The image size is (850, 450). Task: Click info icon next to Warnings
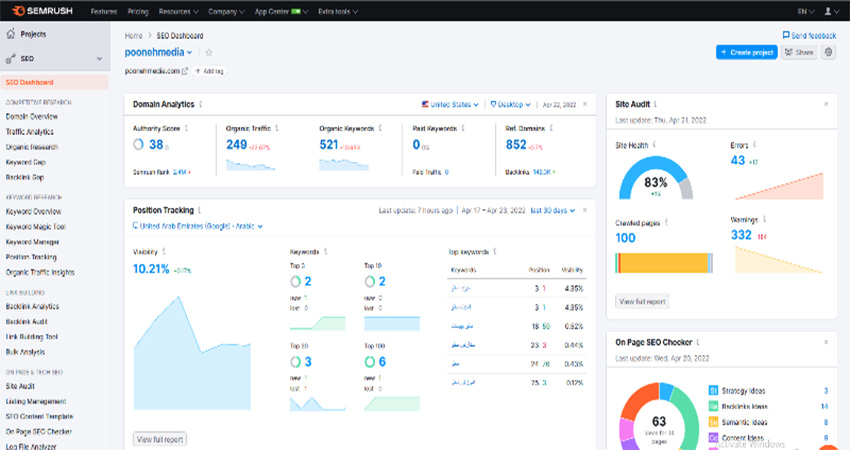coord(764,220)
